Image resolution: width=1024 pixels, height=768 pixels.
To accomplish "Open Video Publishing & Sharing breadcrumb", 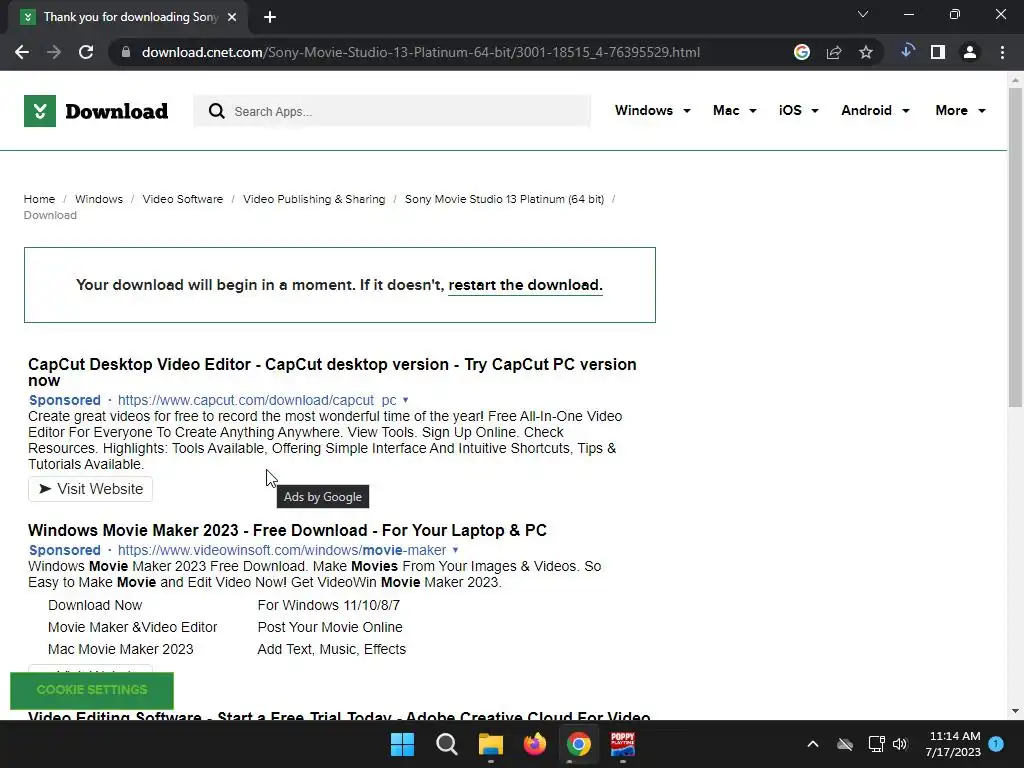I will 314,199.
